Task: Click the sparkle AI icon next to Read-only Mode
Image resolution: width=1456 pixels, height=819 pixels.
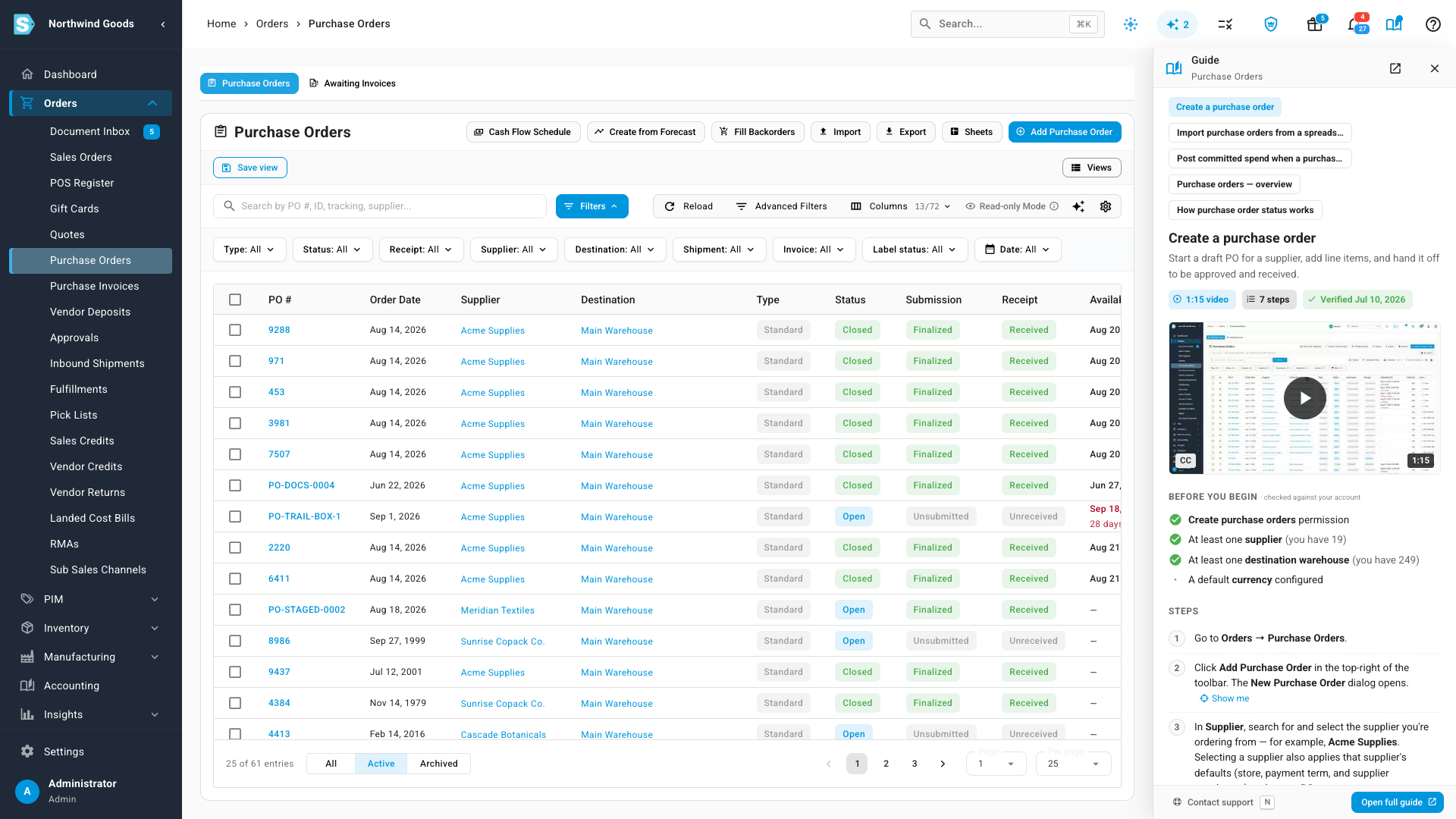Action: coord(1078,206)
